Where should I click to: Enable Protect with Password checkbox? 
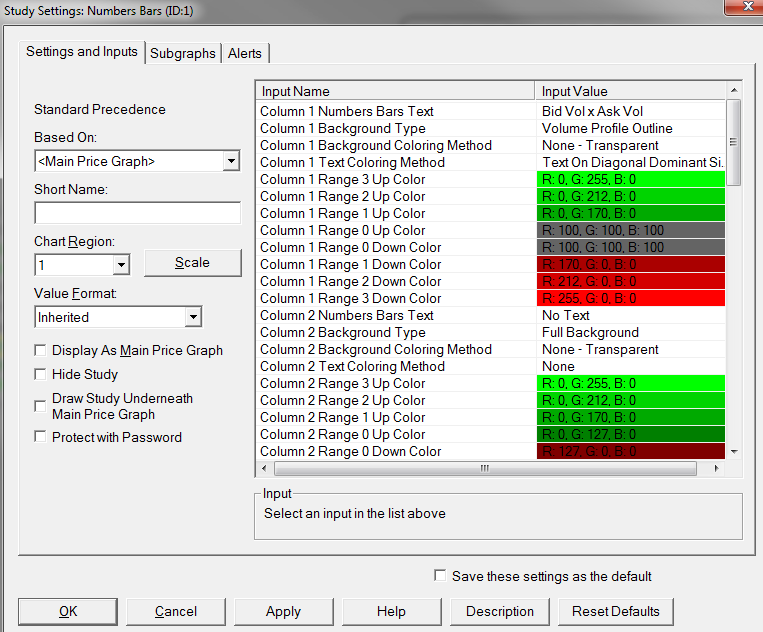point(40,437)
